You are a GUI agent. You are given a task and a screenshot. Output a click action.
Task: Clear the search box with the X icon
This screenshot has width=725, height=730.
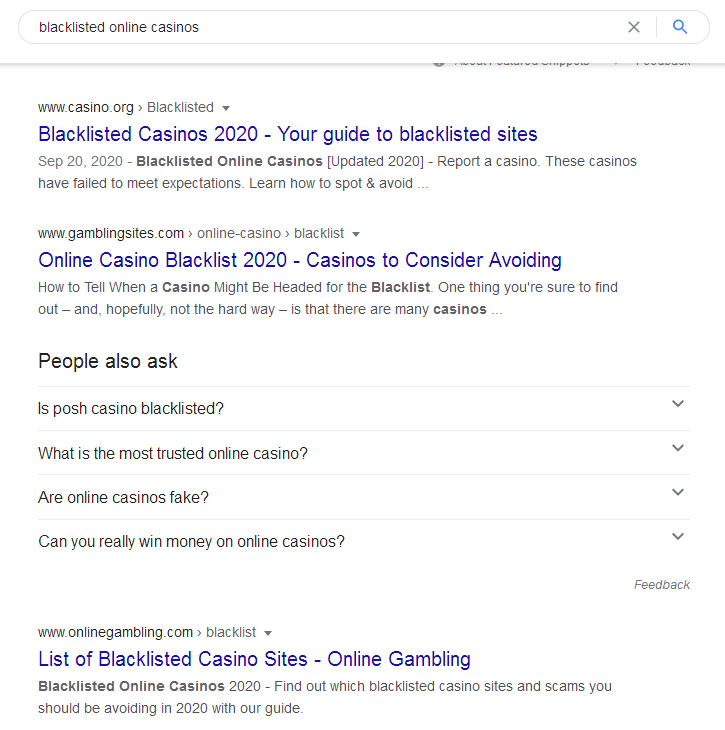pos(634,27)
